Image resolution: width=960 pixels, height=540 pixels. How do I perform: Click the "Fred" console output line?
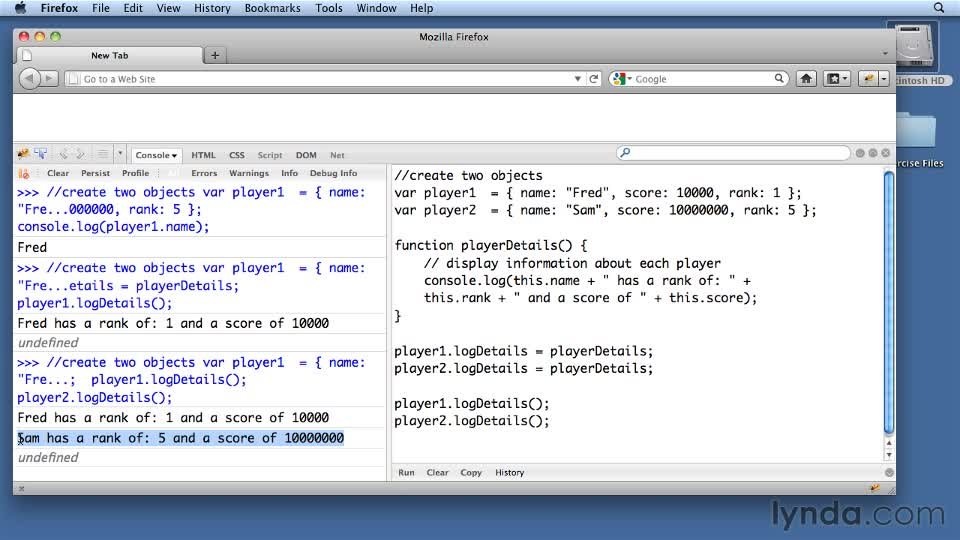click(x=32, y=247)
